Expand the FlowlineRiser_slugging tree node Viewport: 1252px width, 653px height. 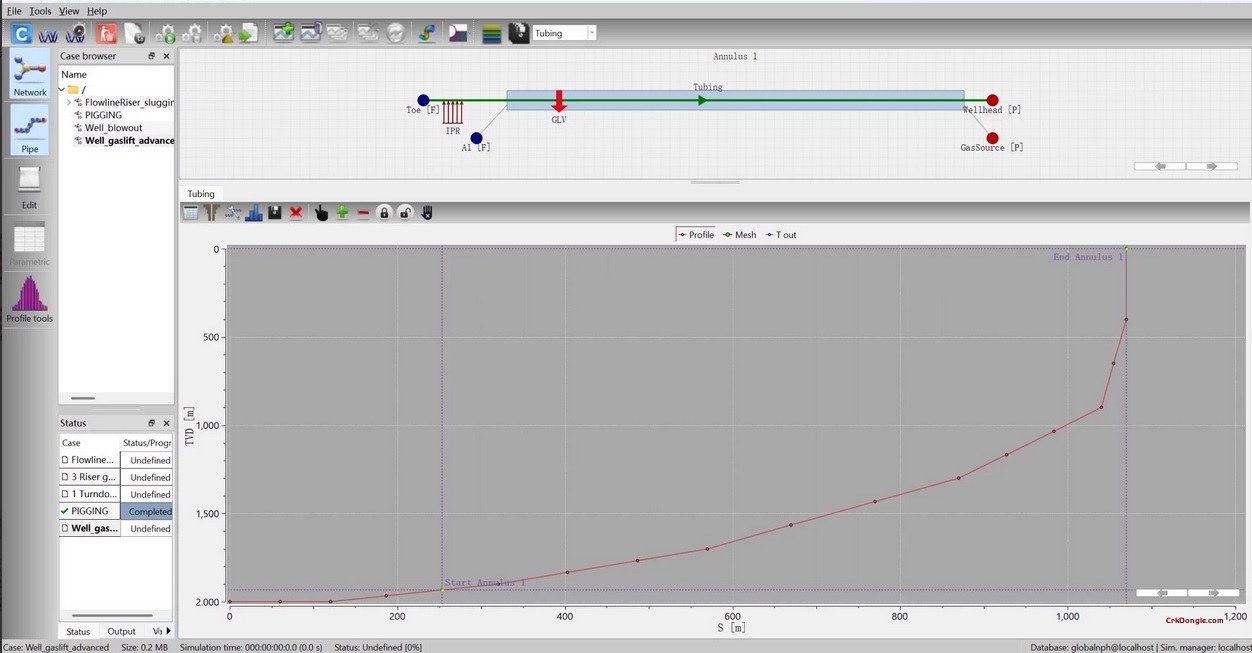69,102
